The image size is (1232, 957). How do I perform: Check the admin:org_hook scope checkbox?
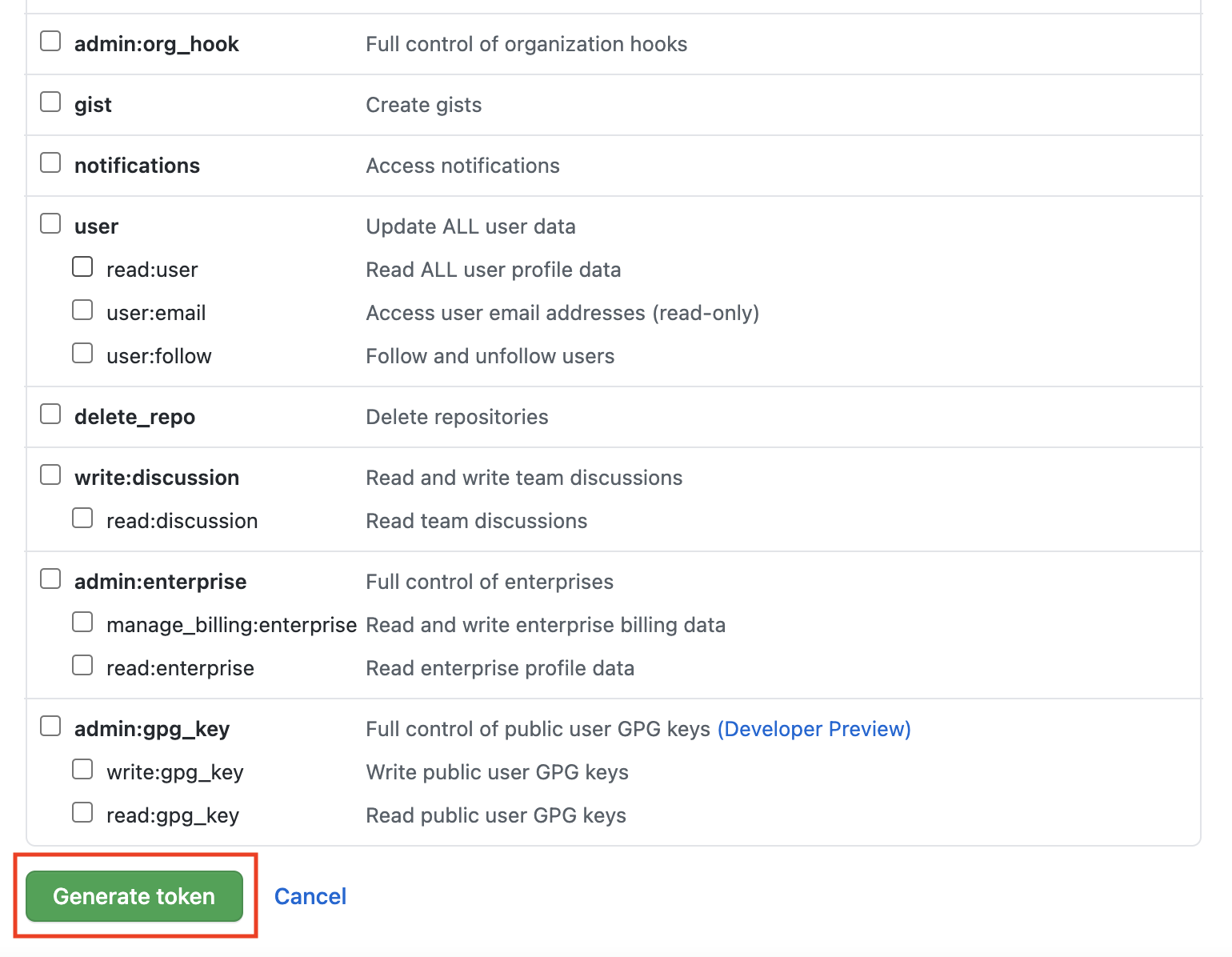(x=50, y=41)
